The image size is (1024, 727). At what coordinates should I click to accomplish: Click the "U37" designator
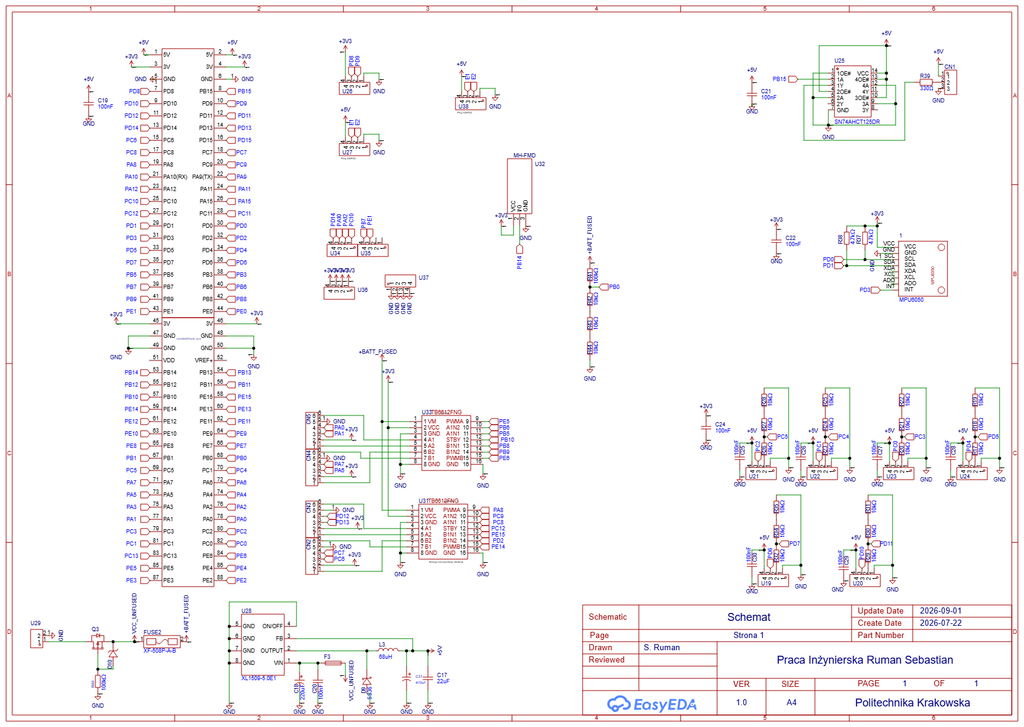(423, 278)
